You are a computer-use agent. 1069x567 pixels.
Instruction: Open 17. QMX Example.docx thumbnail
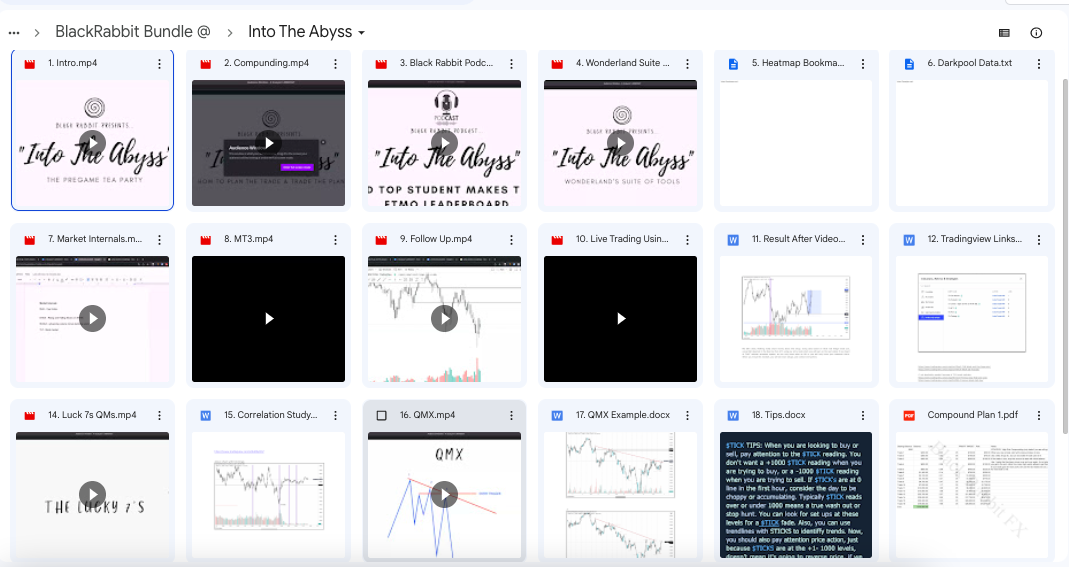620,494
